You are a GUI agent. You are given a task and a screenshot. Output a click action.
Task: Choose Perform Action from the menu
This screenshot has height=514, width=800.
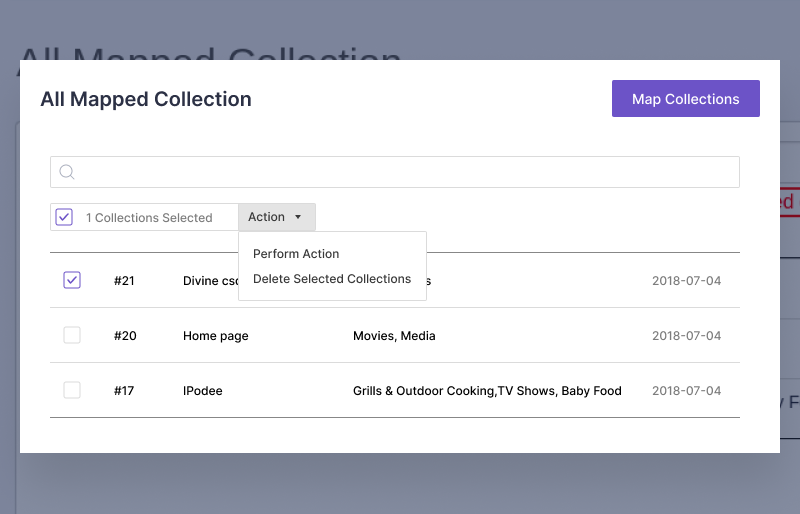click(x=296, y=254)
